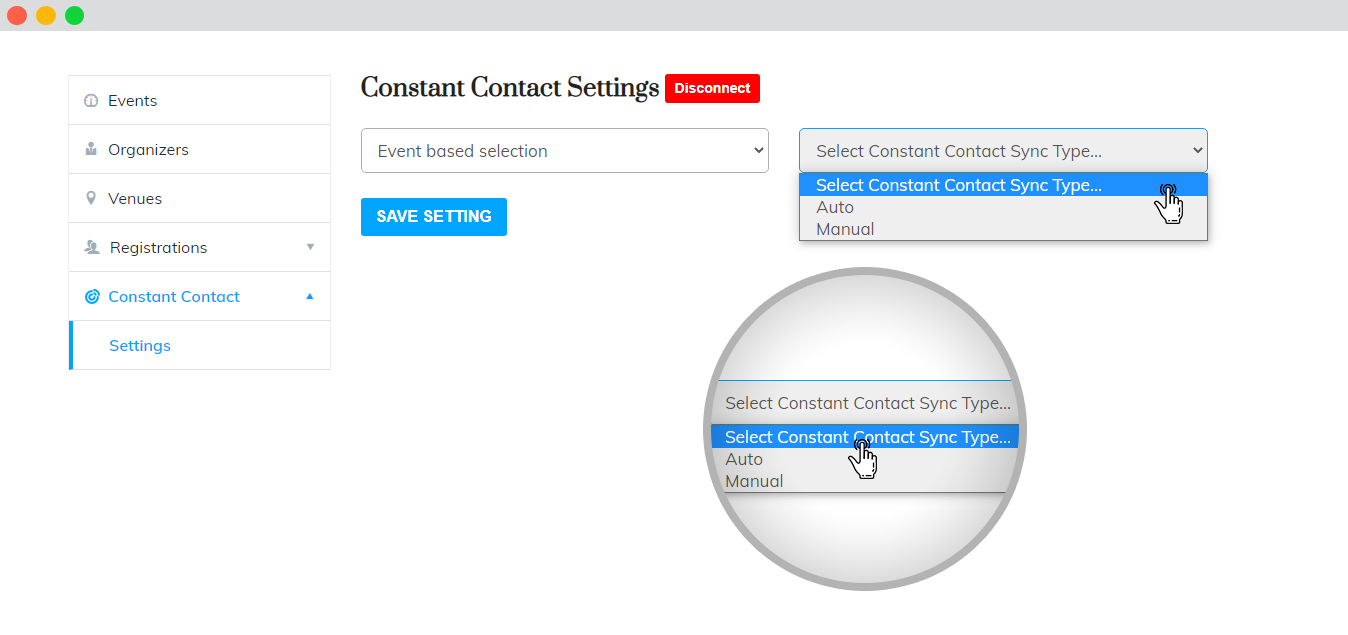
Task: Click the Venues map pin icon
Action: 91,199
